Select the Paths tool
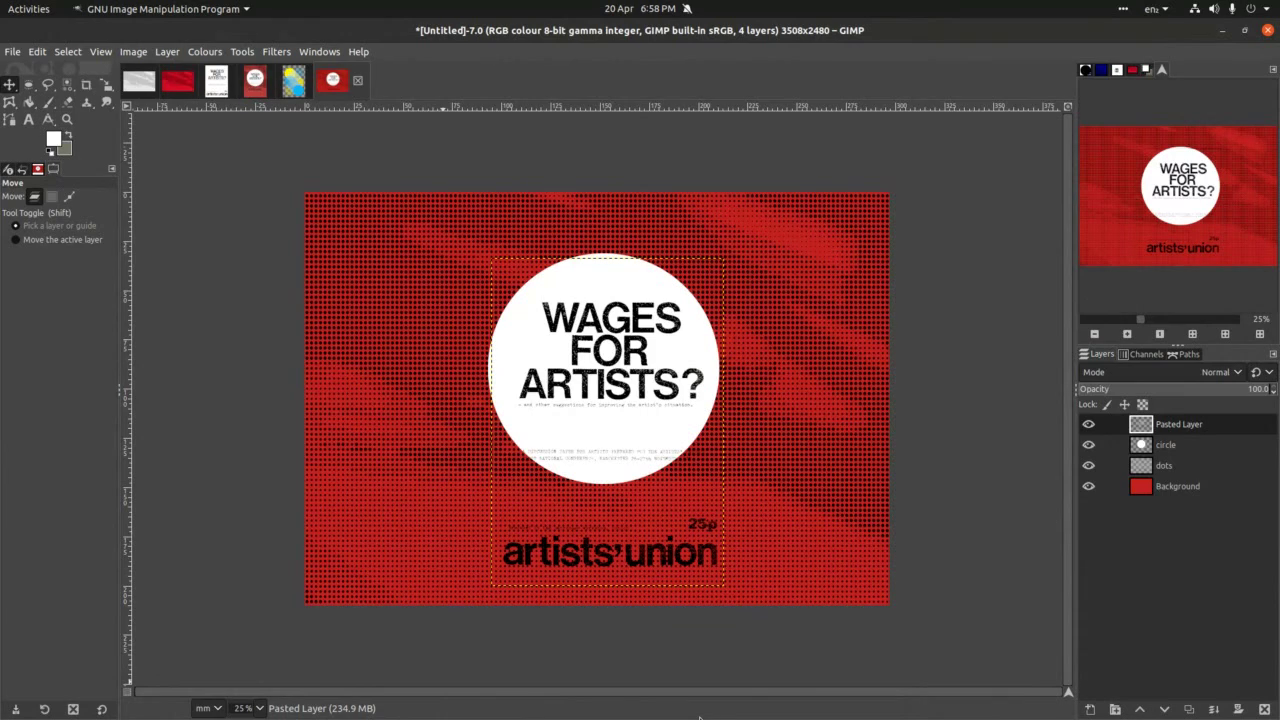This screenshot has width=1280, height=720. pyautogui.click(x=9, y=119)
